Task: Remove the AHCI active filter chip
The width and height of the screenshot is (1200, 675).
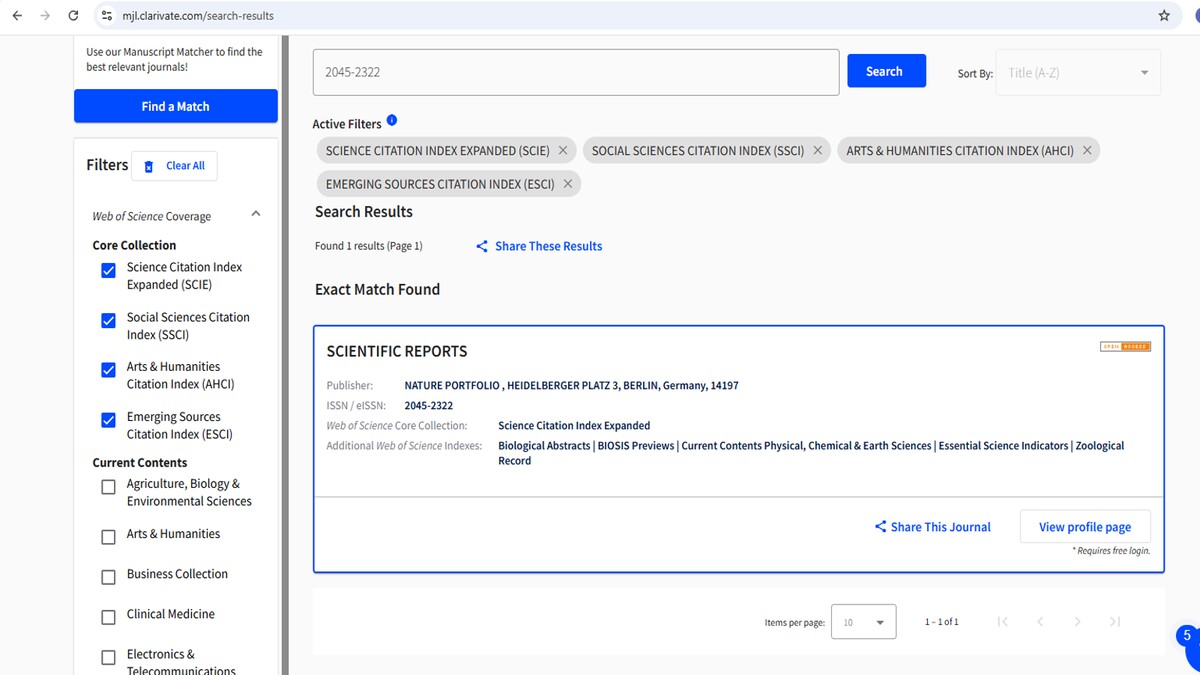Action: click(x=1087, y=150)
